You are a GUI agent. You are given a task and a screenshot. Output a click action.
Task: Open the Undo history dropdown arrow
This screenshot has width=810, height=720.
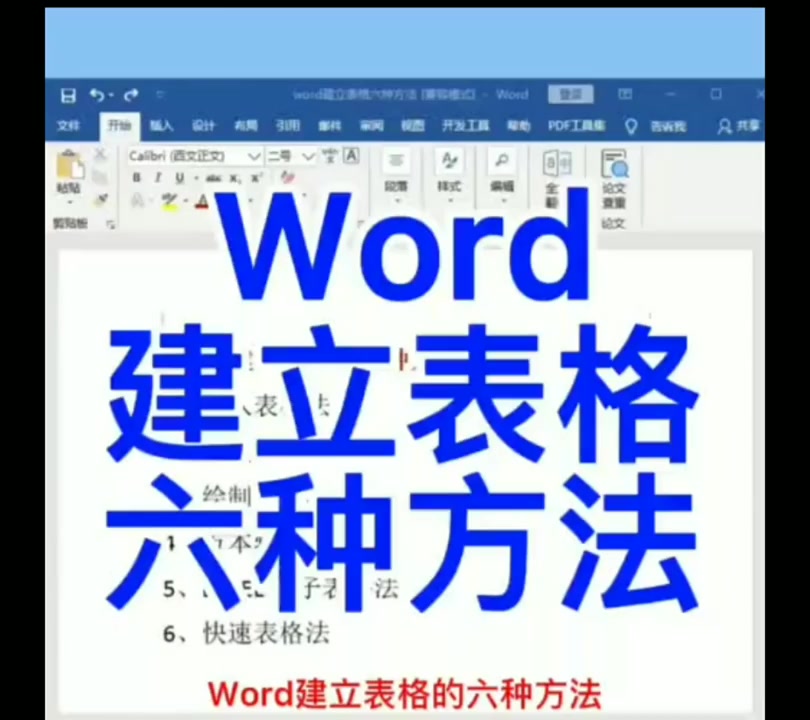coord(111,96)
